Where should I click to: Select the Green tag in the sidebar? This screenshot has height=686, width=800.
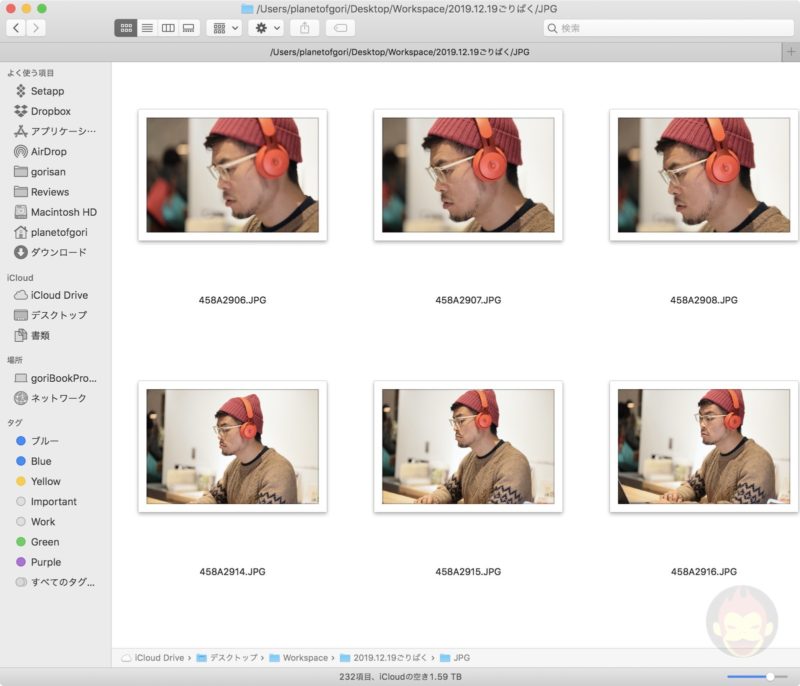click(43, 541)
